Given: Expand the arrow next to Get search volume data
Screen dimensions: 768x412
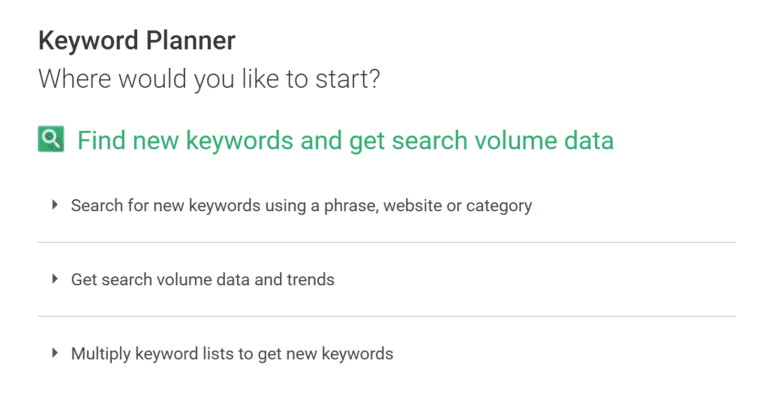Looking at the screenshot, I should coord(55,279).
